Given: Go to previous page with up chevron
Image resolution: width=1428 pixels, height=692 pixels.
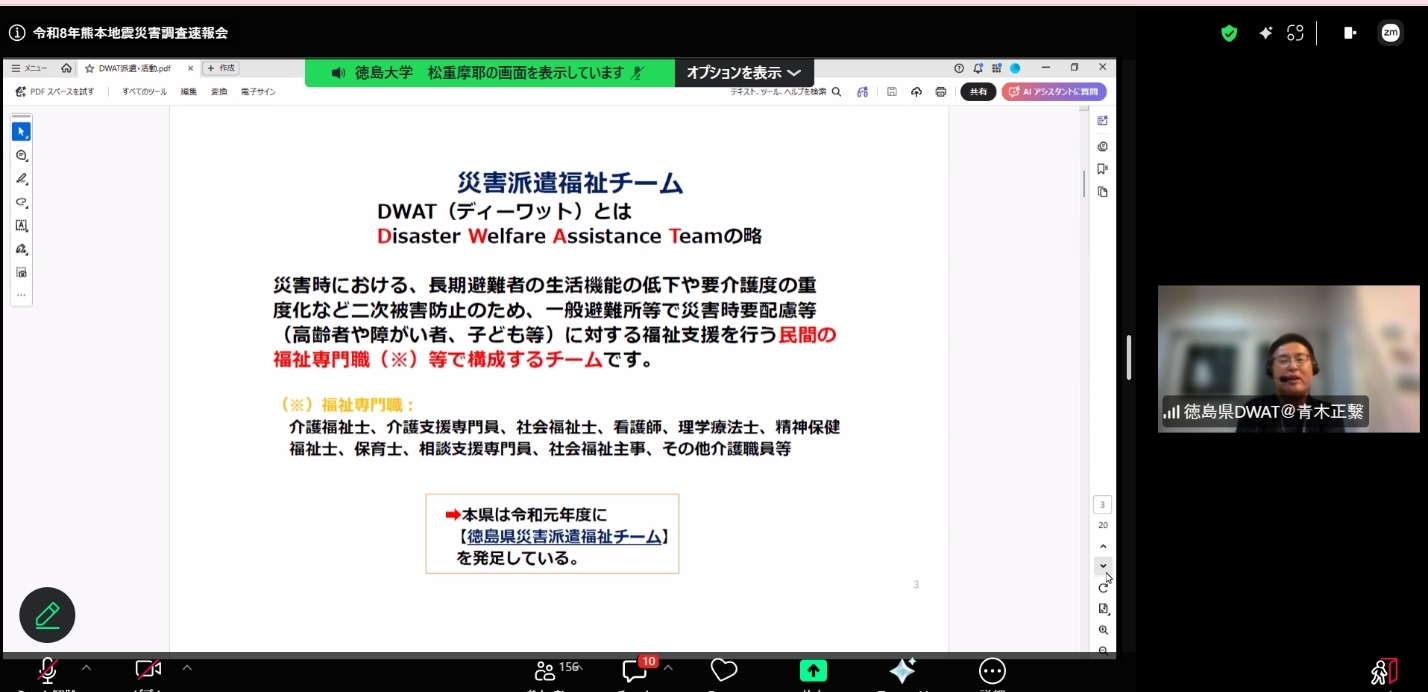Looking at the screenshot, I should [x=1103, y=546].
